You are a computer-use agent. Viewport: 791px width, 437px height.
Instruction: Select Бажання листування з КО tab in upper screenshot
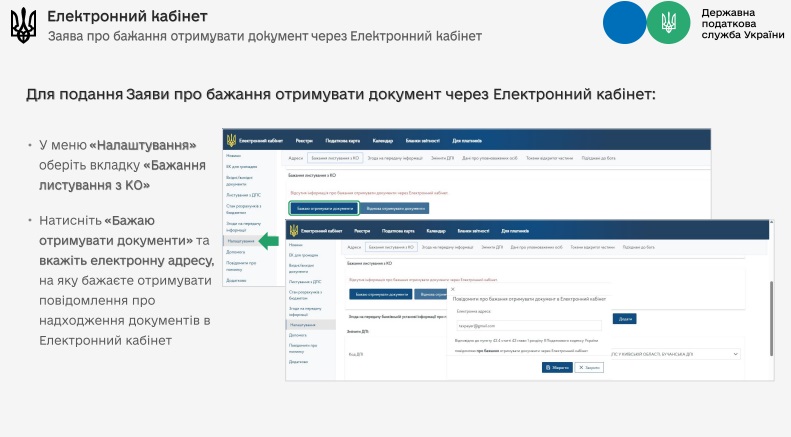(335, 158)
